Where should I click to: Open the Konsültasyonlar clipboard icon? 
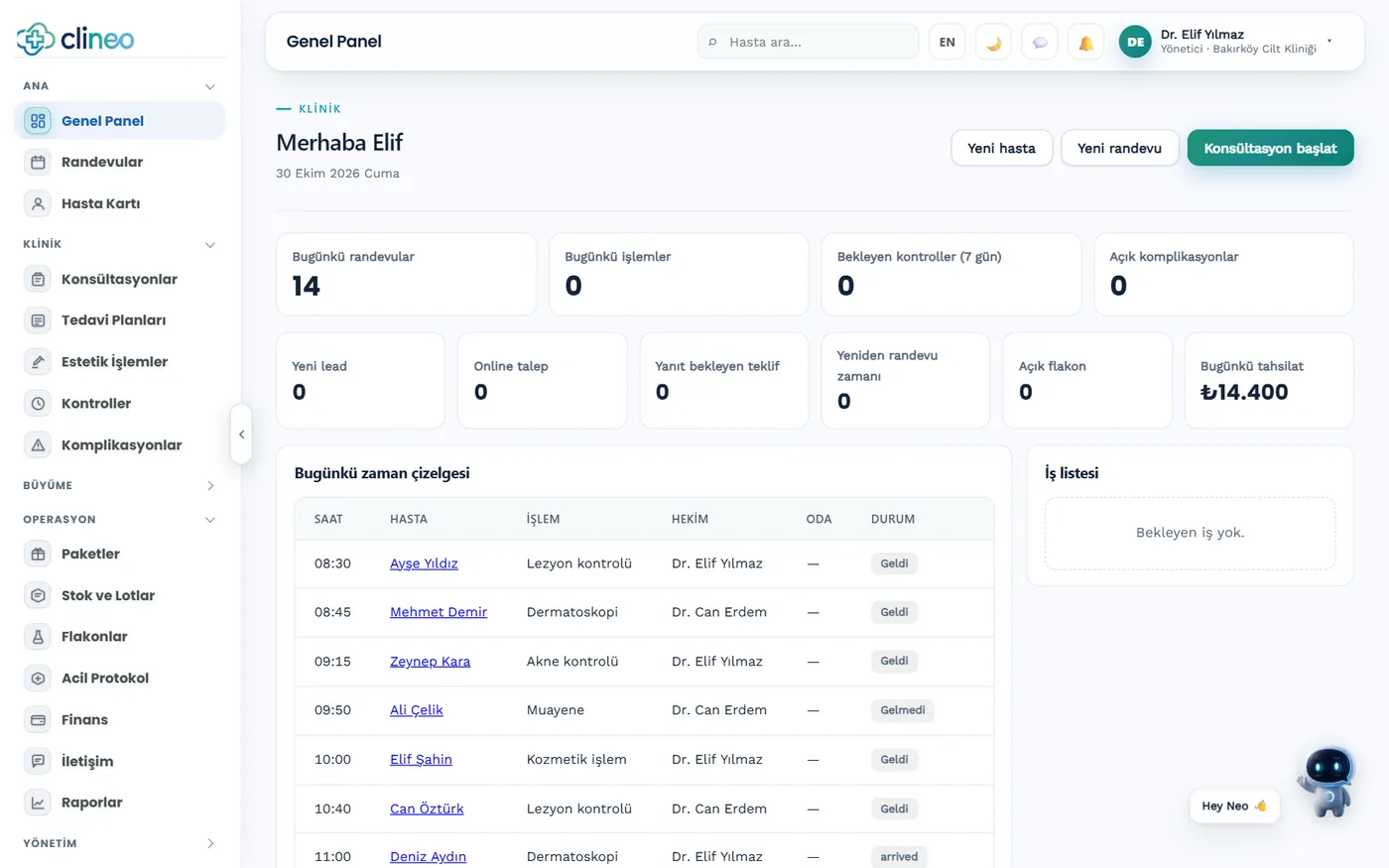[38, 279]
